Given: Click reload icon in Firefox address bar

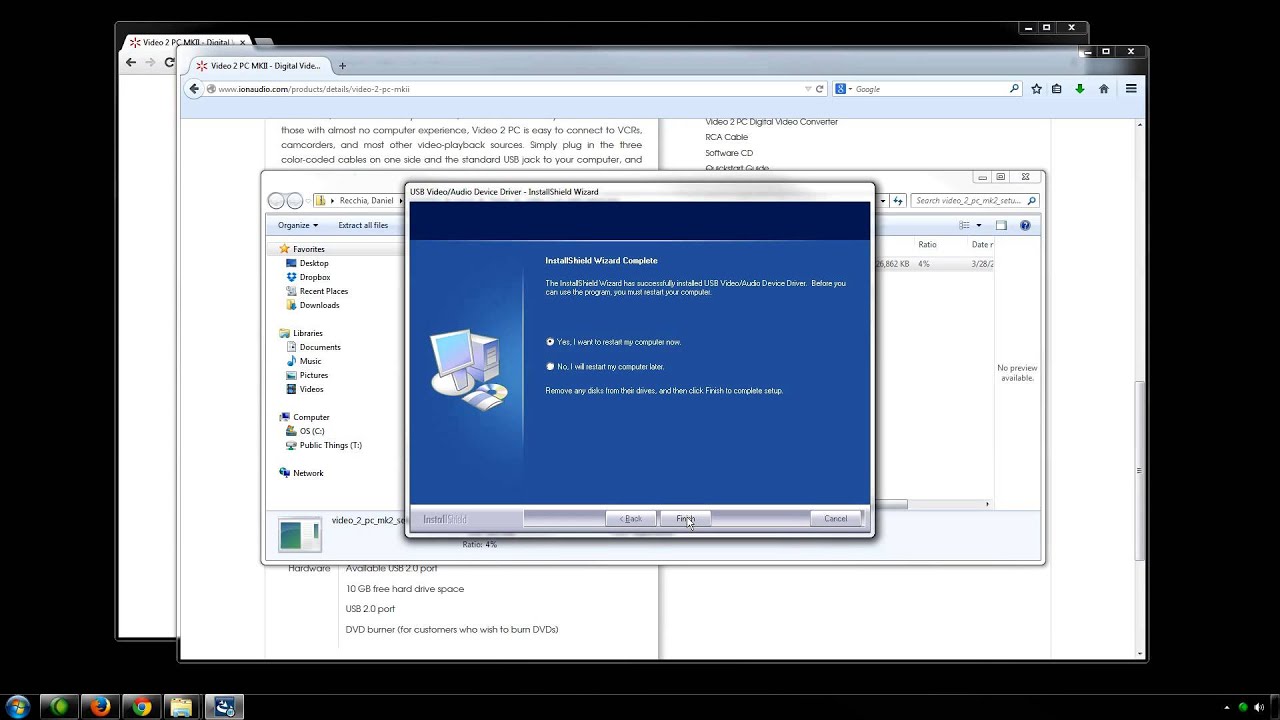Looking at the screenshot, I should click(x=820, y=89).
